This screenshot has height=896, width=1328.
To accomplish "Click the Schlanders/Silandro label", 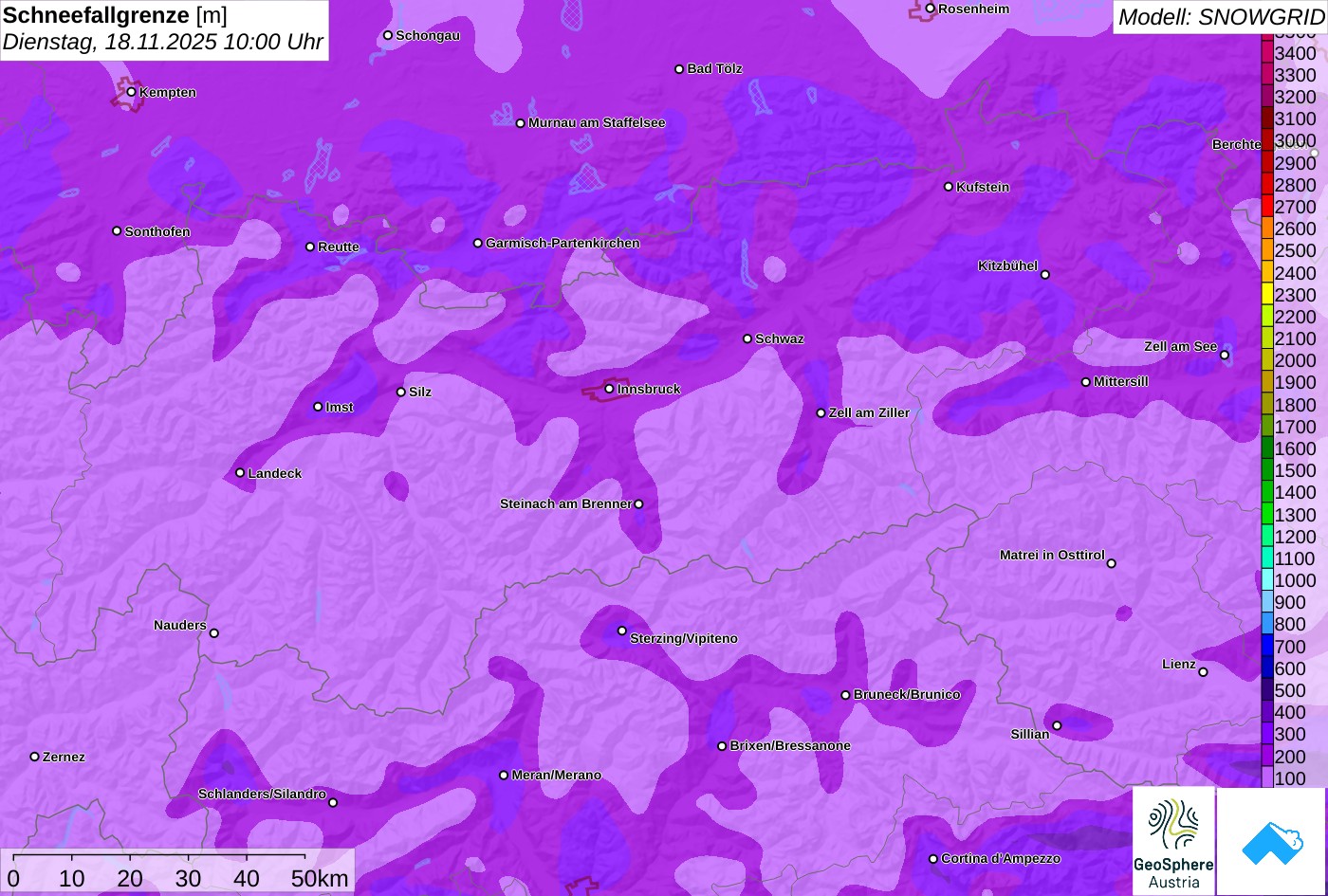I will (262, 794).
